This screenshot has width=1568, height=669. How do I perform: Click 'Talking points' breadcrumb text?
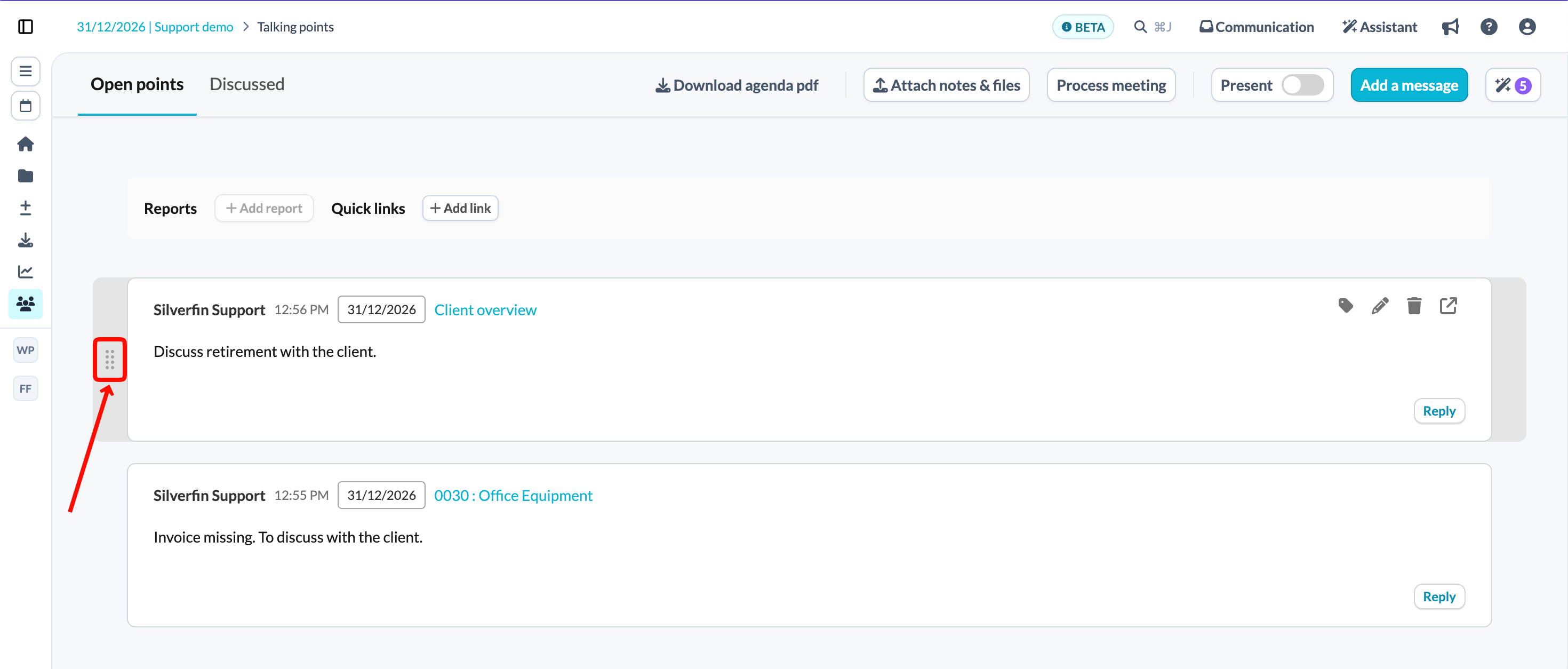pyautogui.click(x=295, y=27)
